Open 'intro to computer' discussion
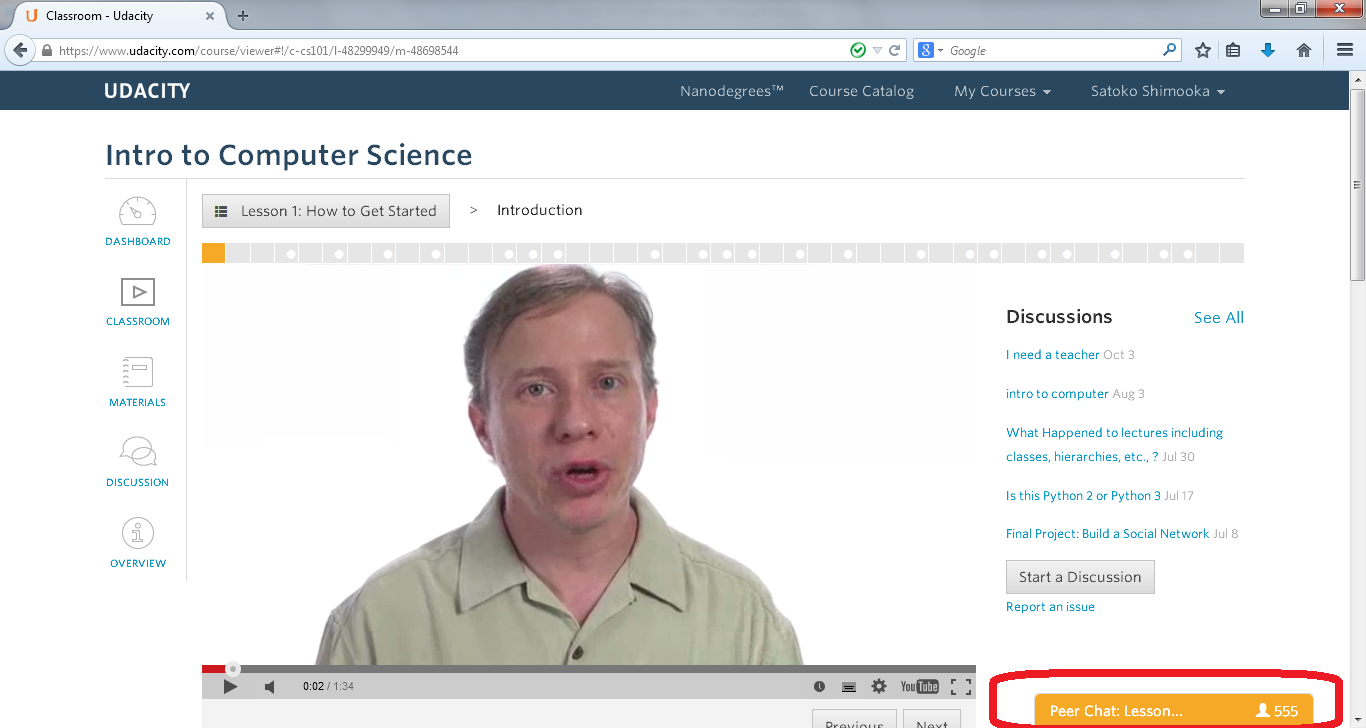 tap(1057, 394)
